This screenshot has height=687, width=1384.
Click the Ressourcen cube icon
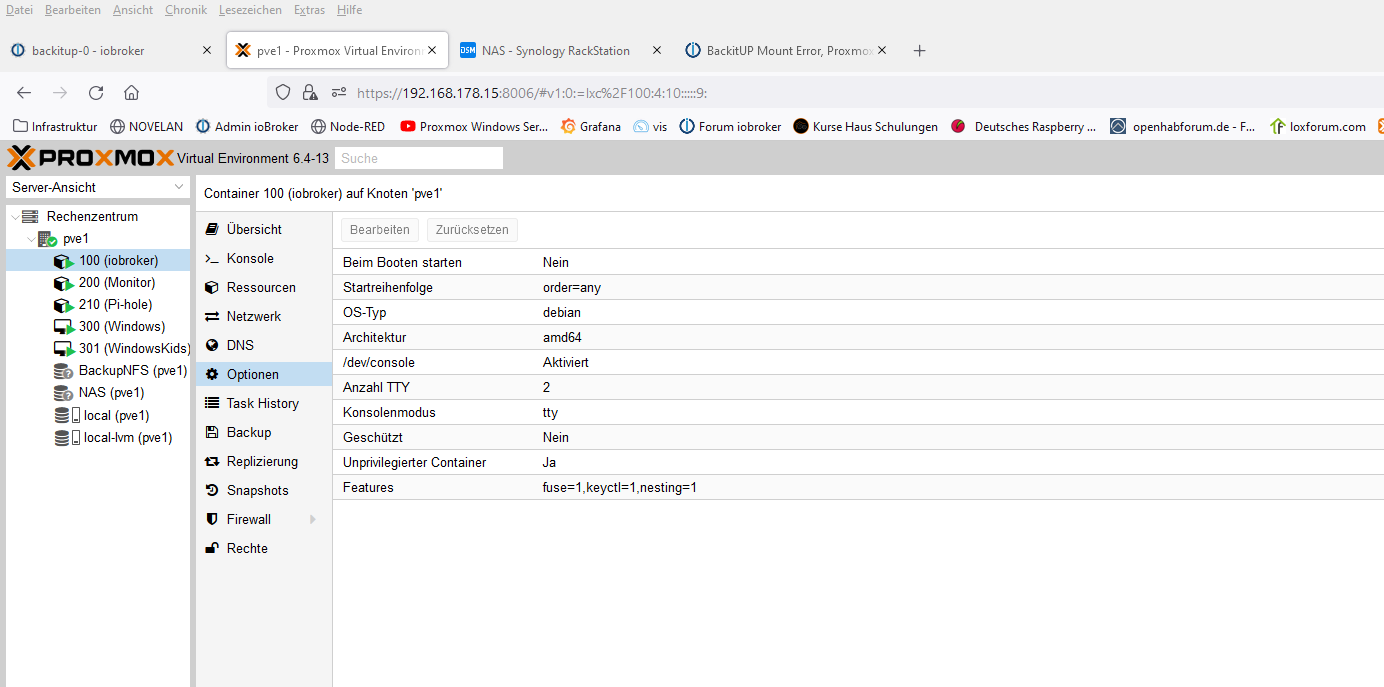(211, 287)
